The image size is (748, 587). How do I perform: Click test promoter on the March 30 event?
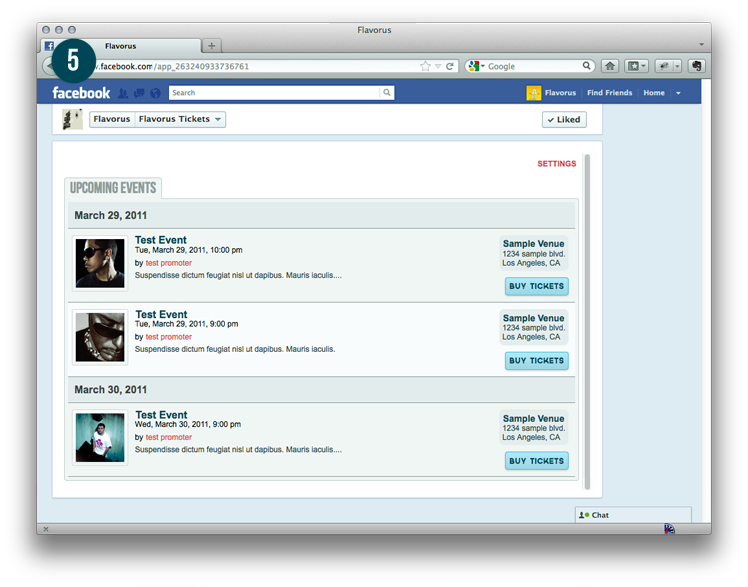click(x=169, y=437)
